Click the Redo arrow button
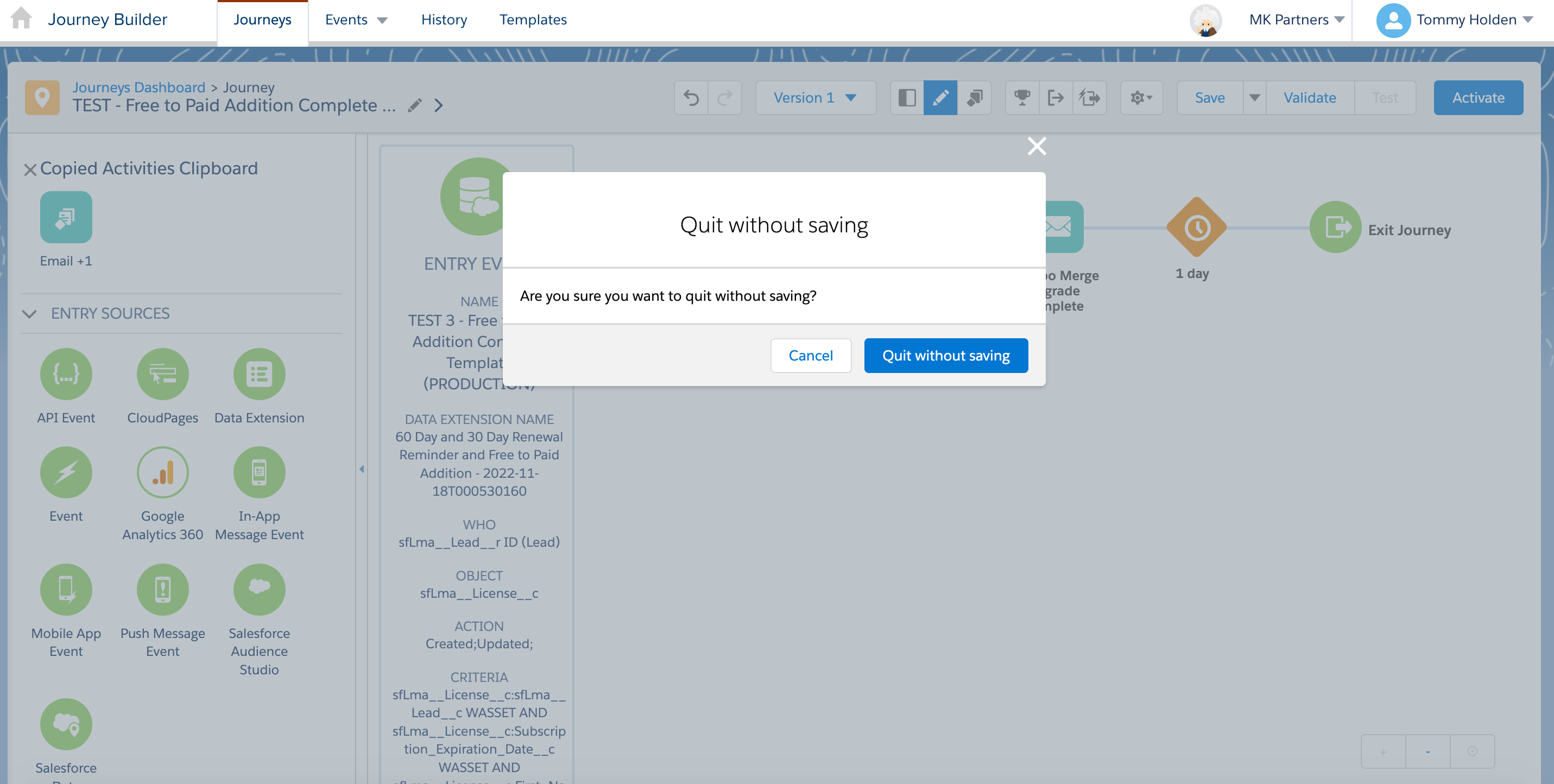The height and width of the screenshot is (784, 1554). (724, 98)
